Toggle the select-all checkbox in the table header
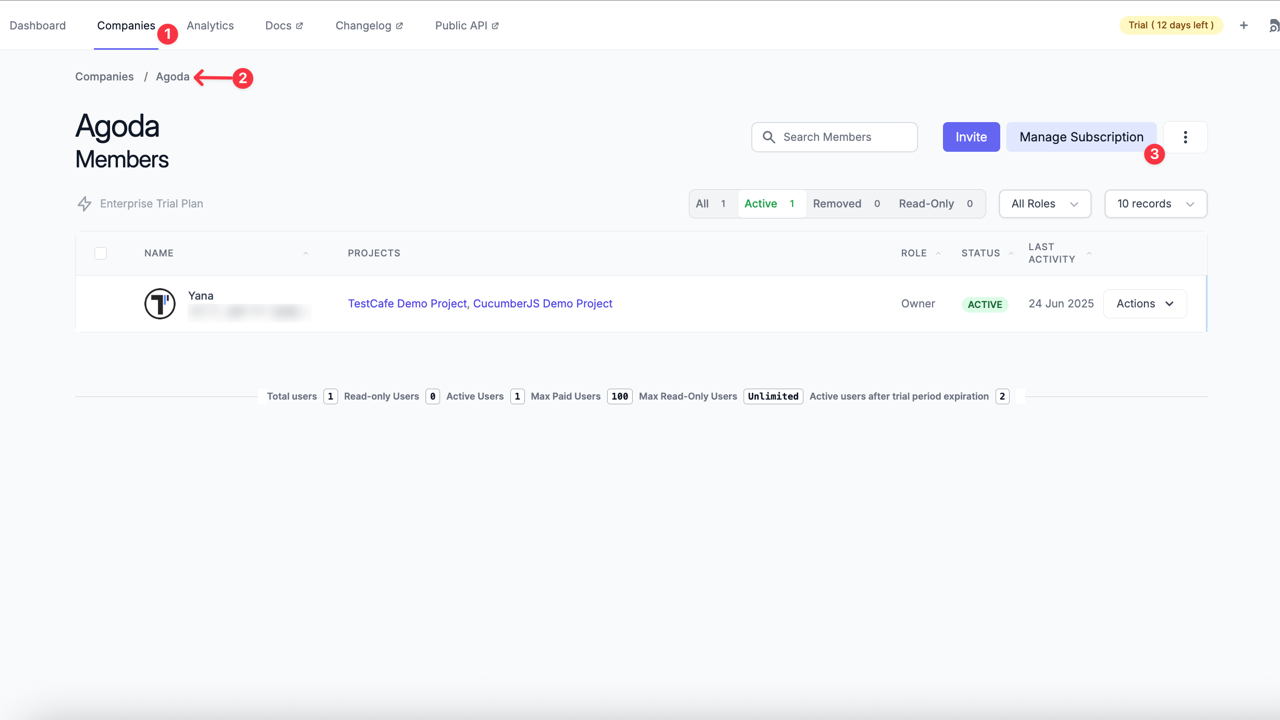This screenshot has height=720, width=1280. click(100, 253)
